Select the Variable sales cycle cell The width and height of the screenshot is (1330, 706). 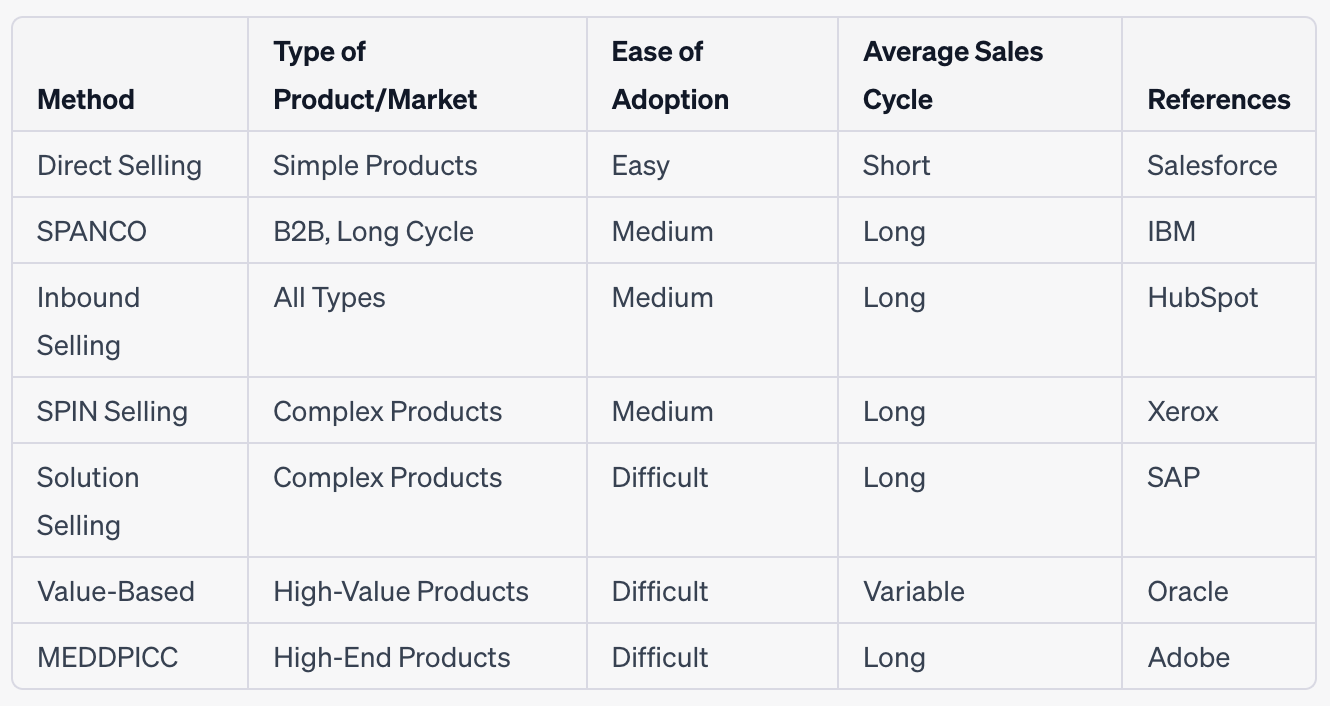click(913, 591)
